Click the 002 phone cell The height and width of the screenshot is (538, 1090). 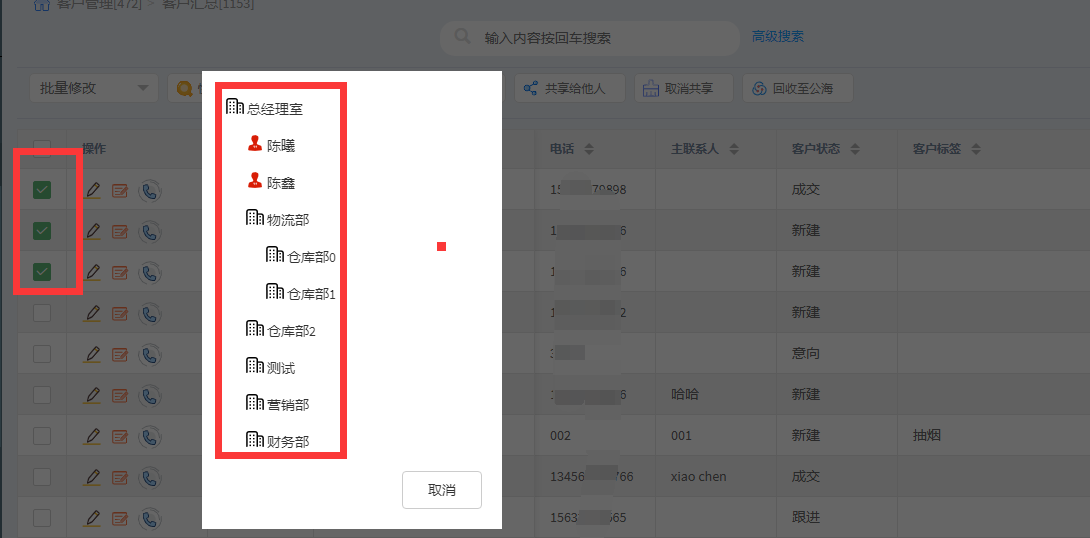pos(560,436)
